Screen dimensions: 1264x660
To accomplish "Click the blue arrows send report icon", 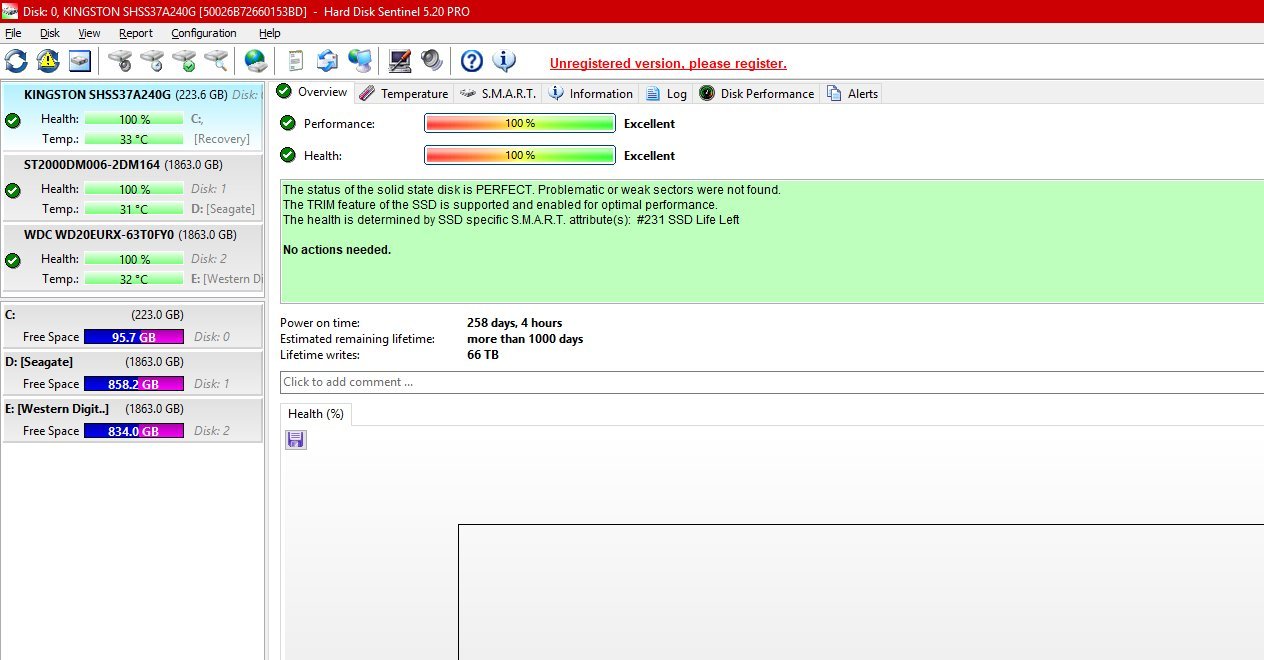I will [327, 61].
